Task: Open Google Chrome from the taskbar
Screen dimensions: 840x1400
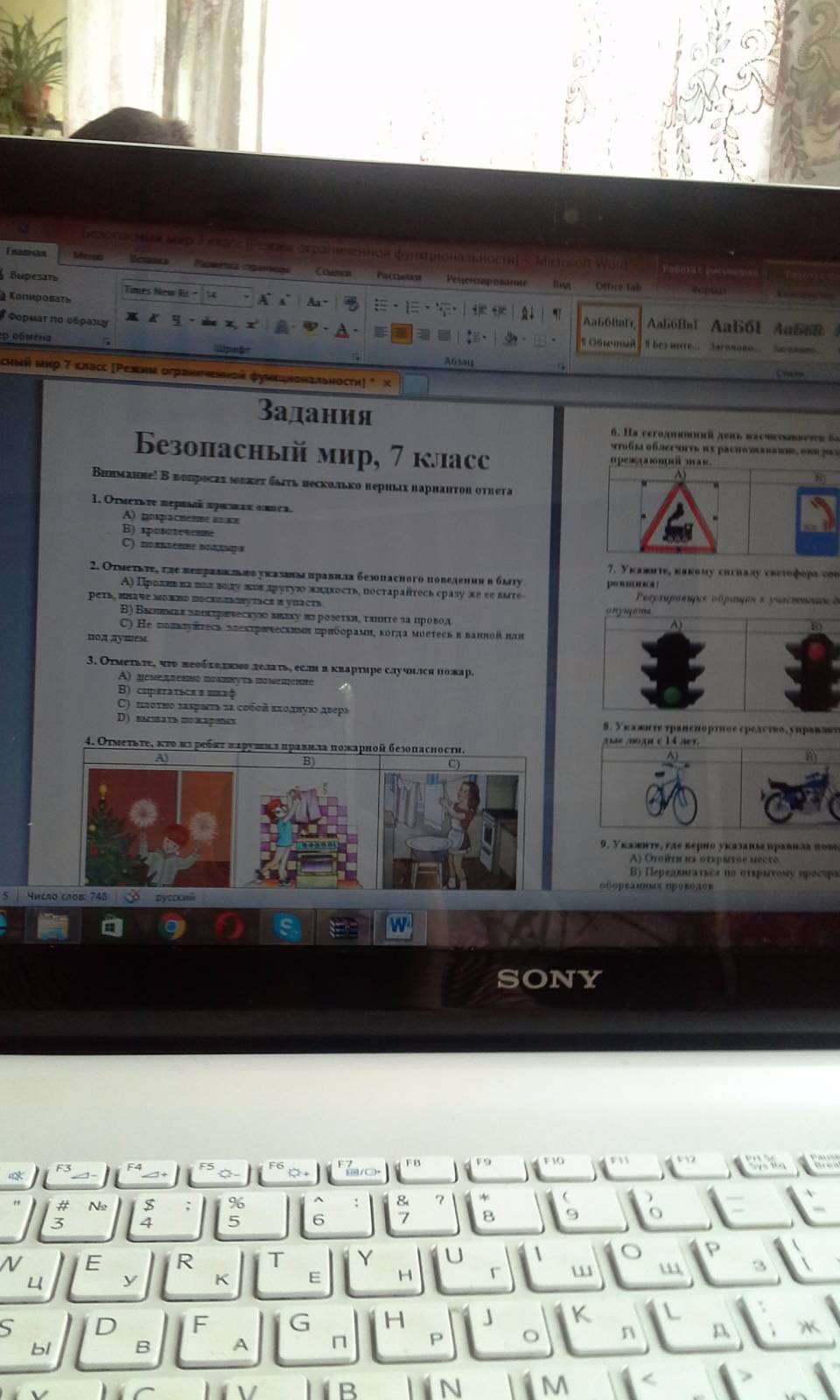Action: (171, 927)
